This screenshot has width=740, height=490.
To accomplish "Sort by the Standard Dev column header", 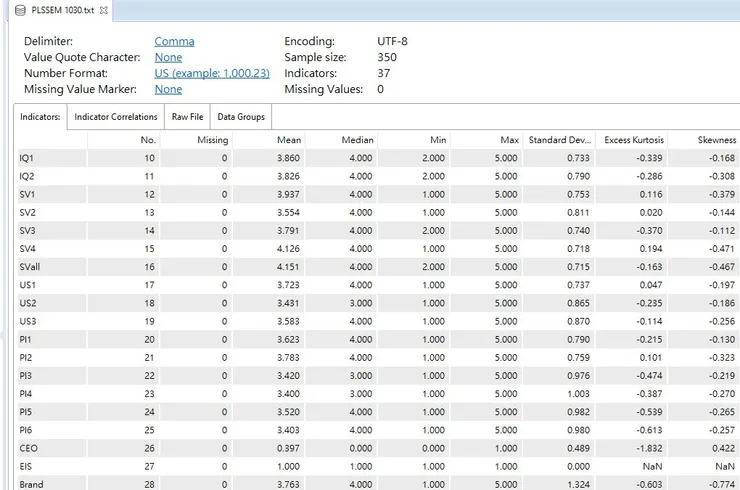I will [560, 140].
